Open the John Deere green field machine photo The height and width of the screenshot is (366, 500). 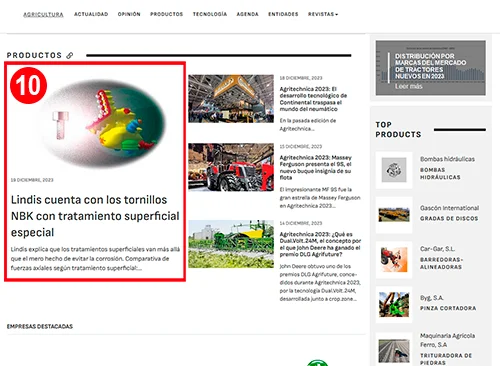[231, 244]
